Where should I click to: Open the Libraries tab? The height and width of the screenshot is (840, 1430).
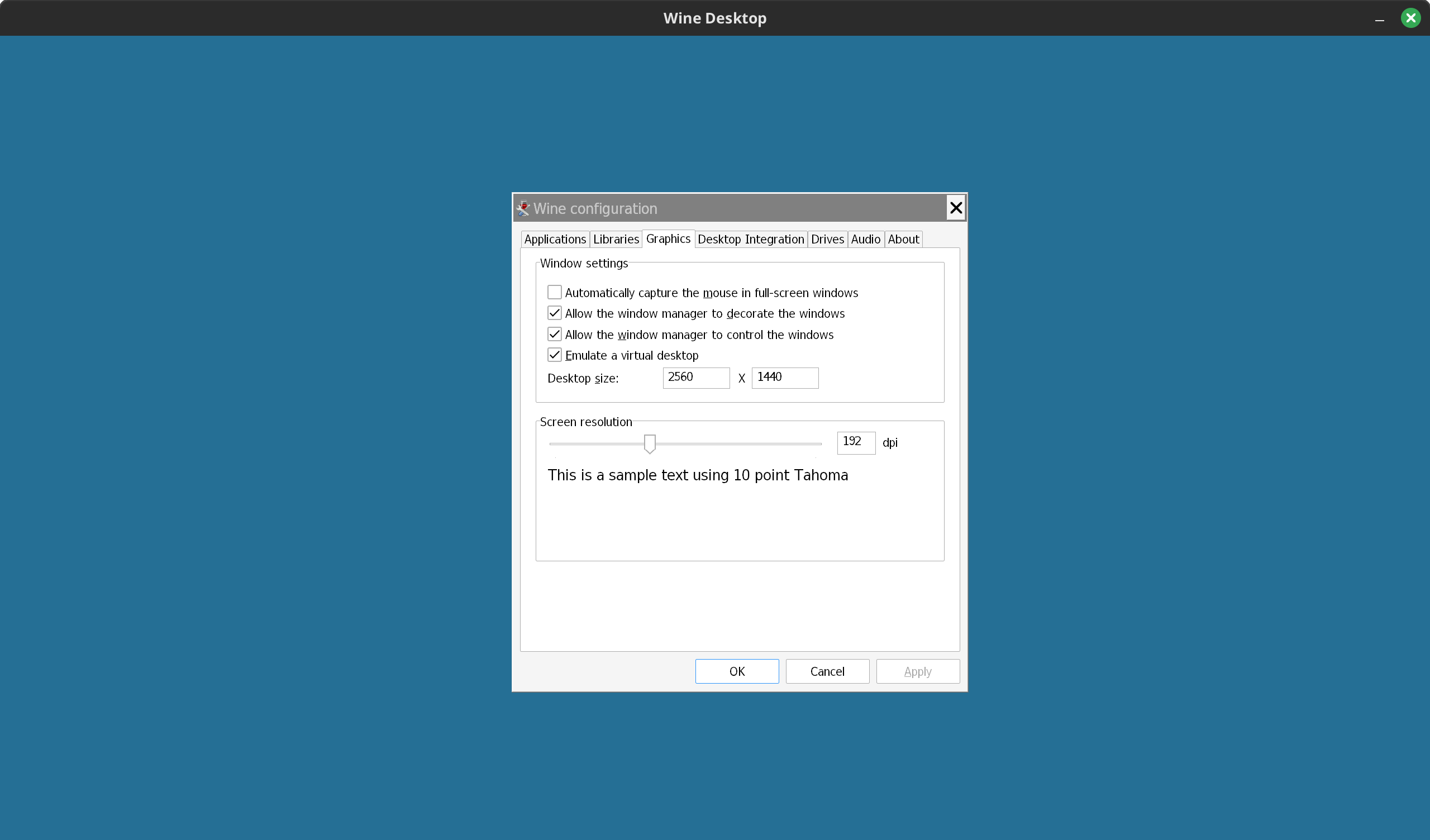click(616, 240)
